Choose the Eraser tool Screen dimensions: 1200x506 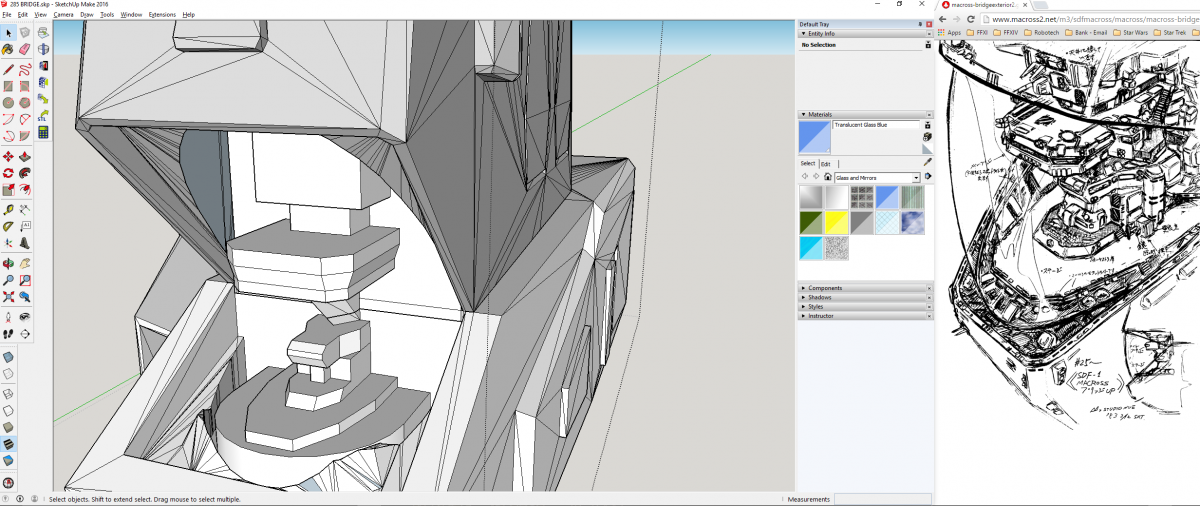pos(24,49)
